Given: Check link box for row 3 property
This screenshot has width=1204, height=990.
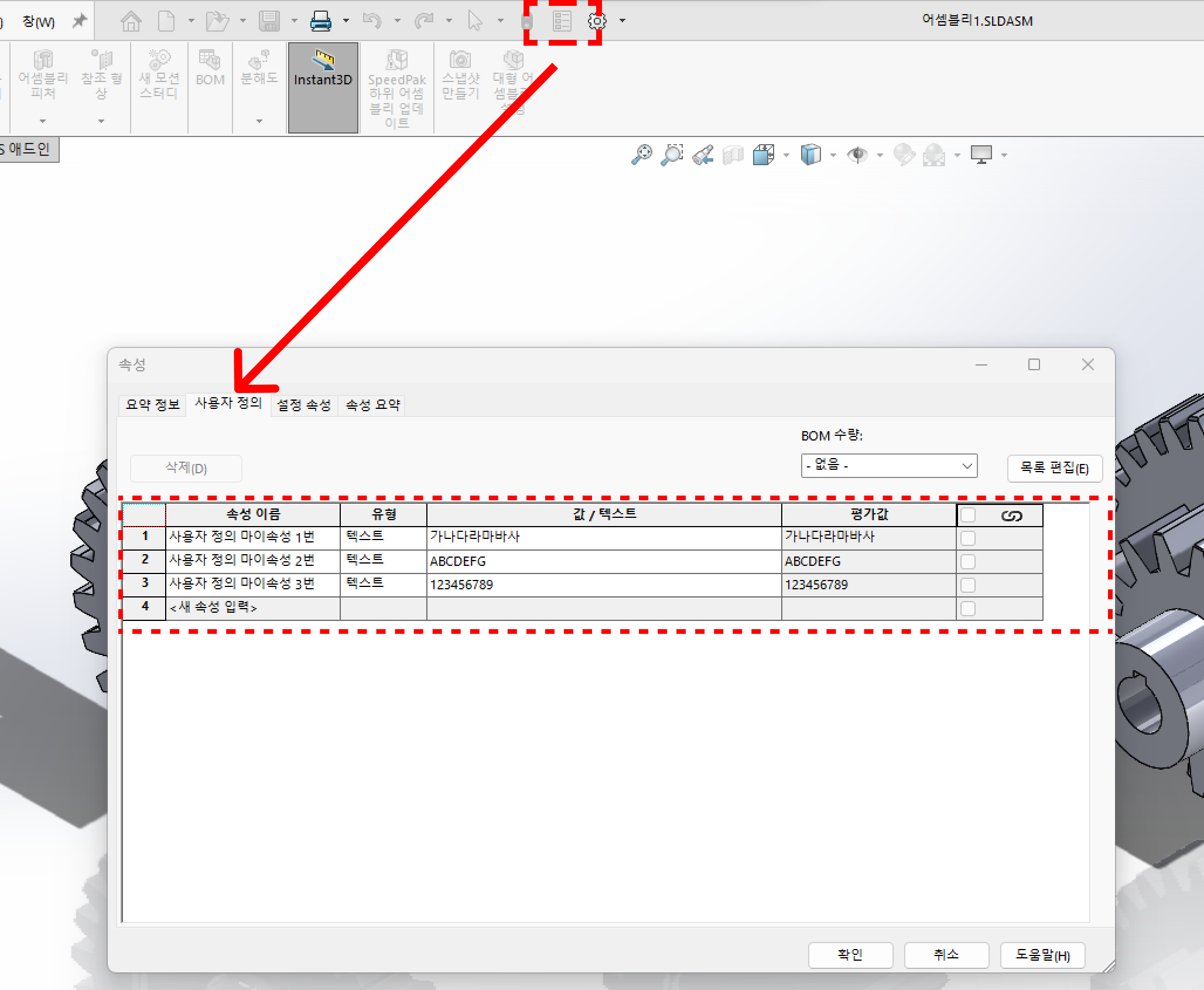Looking at the screenshot, I should click(968, 585).
